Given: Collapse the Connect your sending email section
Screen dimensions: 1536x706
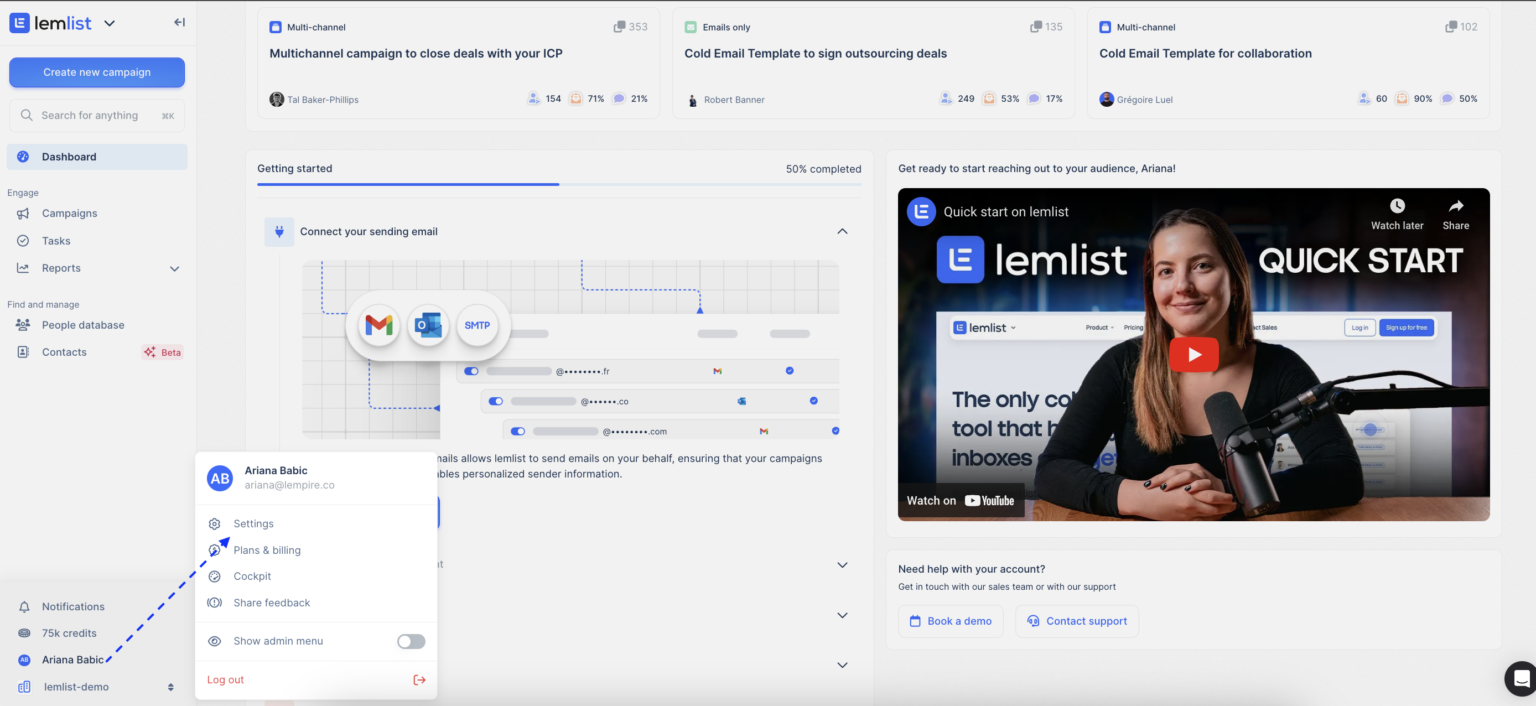Looking at the screenshot, I should tap(842, 231).
